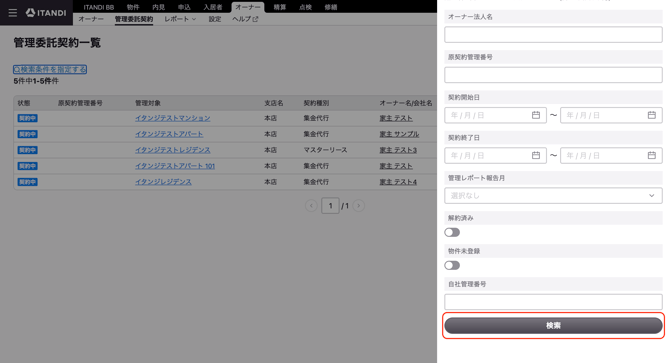Switch to the 入居者 tab
Viewport: 670px width, 363px height.
pos(213,7)
